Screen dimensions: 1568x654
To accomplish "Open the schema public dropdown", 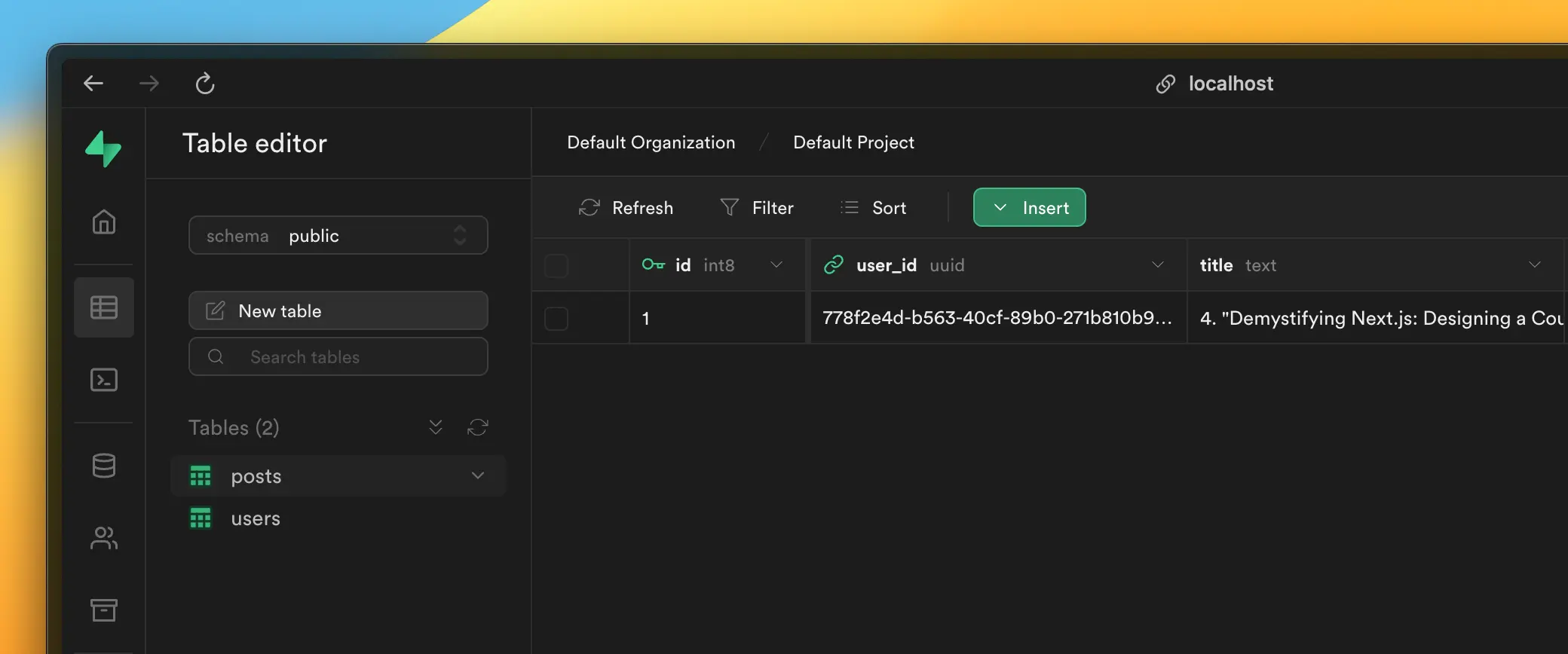I will [x=338, y=236].
